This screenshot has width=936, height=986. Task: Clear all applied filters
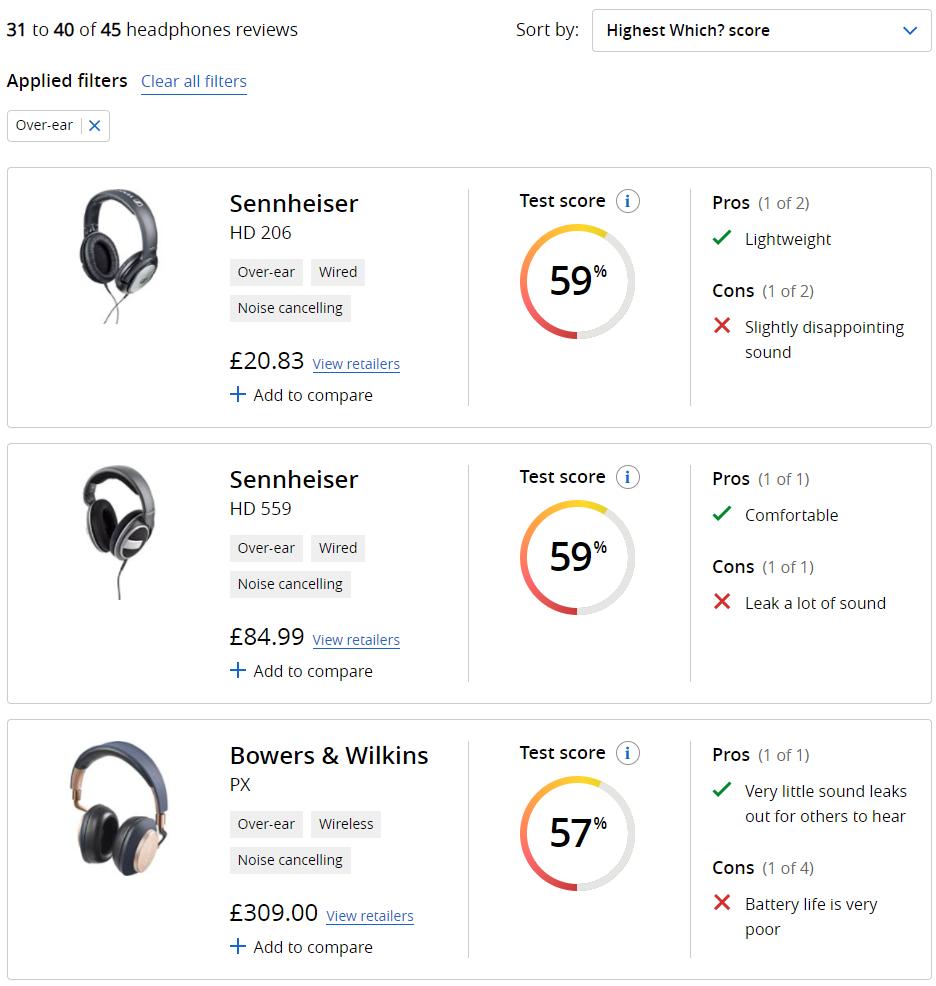[x=194, y=82]
